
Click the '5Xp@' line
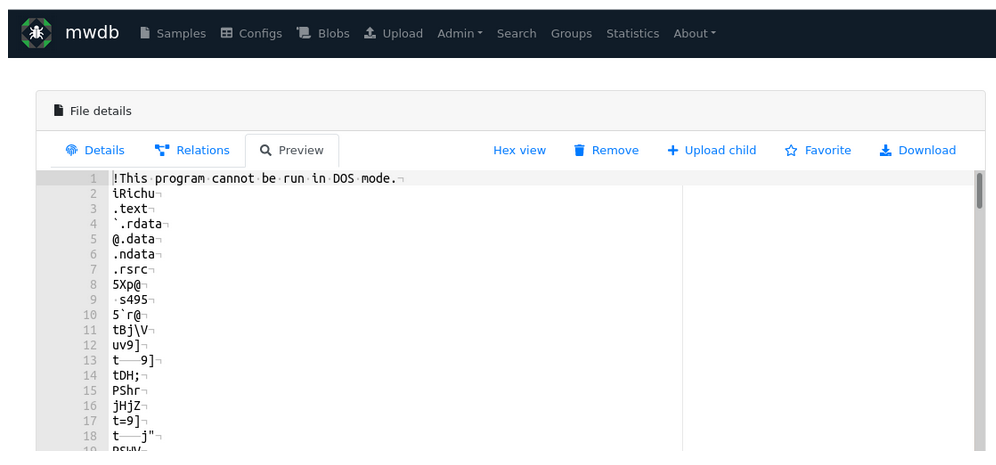pos(126,285)
